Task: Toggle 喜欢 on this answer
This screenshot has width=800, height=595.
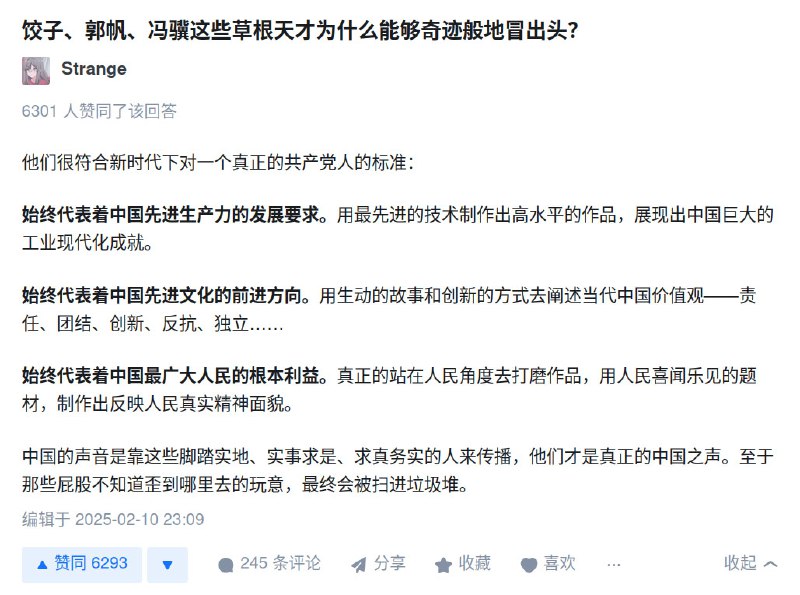Action: (x=548, y=564)
